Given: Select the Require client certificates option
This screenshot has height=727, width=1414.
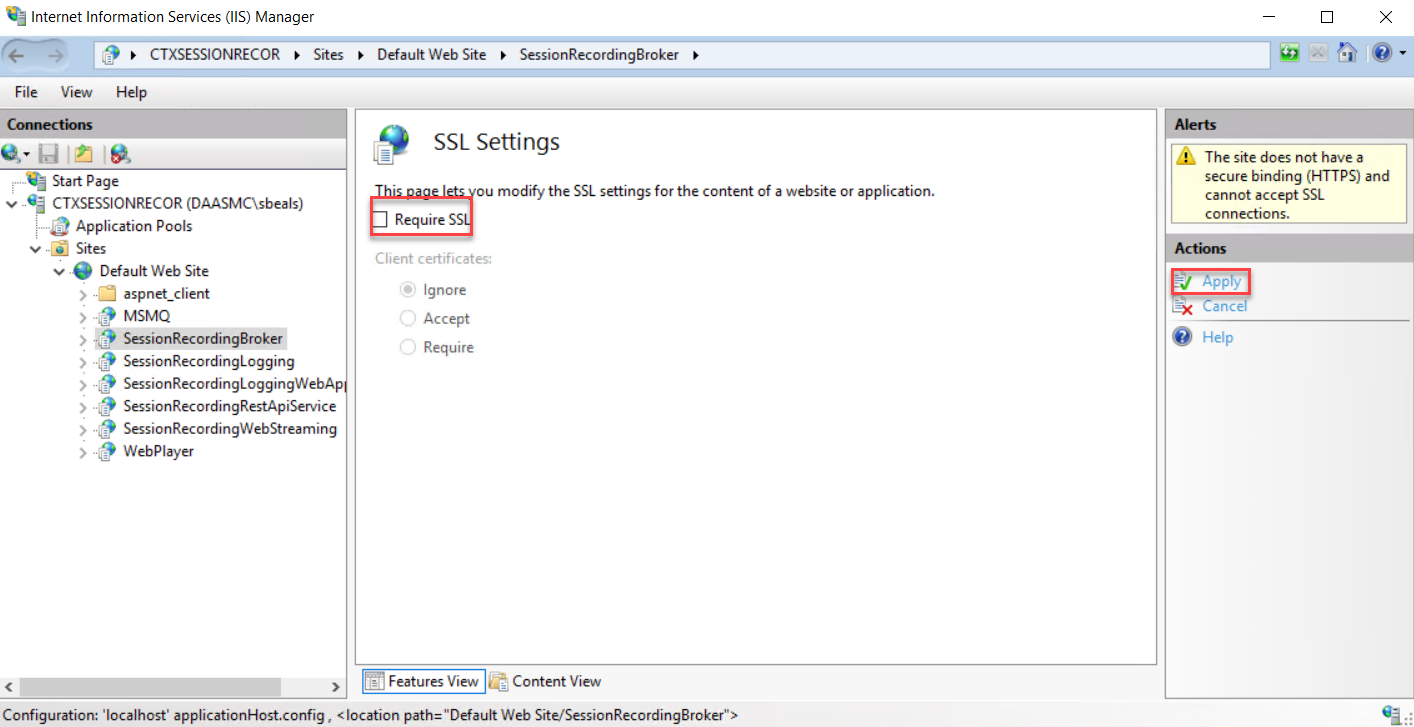Looking at the screenshot, I should point(408,347).
